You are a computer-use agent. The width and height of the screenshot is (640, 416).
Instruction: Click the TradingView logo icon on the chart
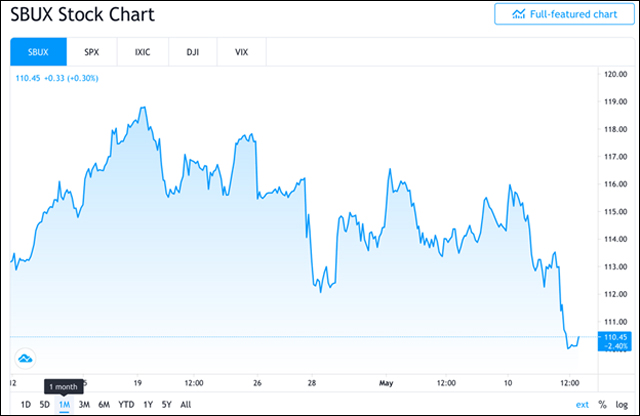point(27,357)
